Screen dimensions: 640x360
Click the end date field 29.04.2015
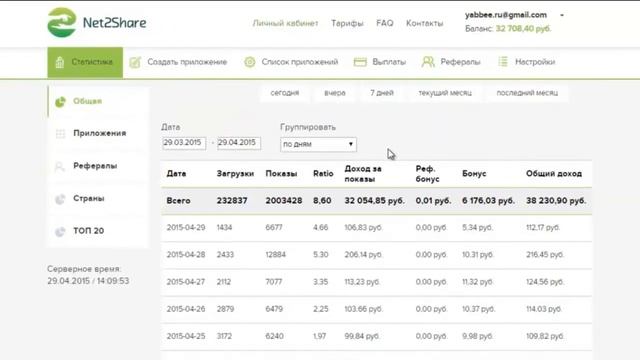239,143
